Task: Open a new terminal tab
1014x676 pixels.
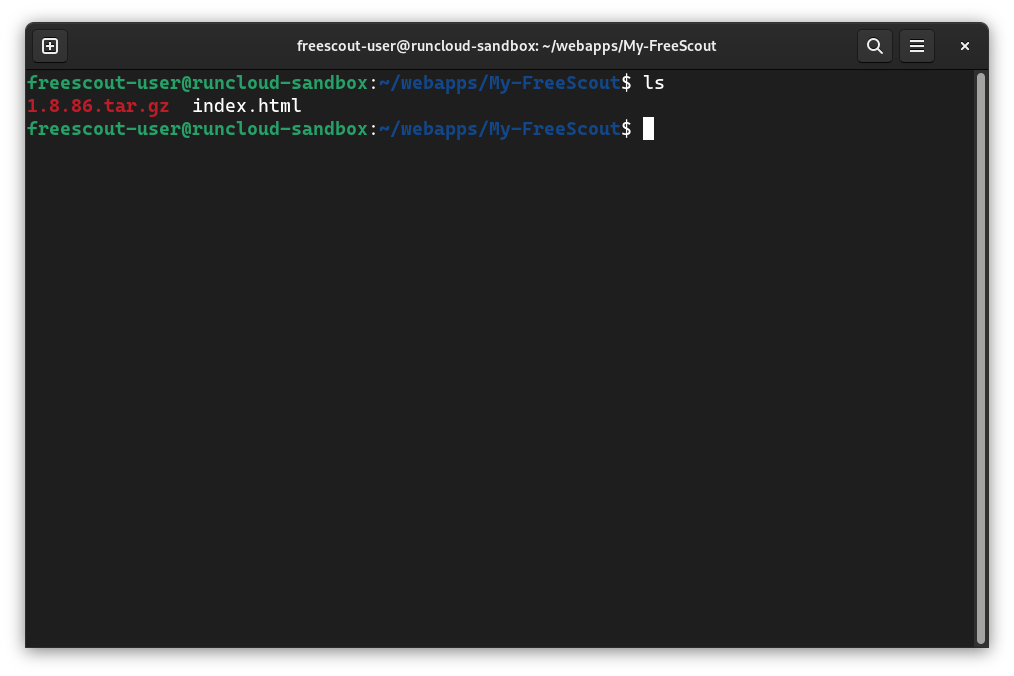Action: (50, 46)
